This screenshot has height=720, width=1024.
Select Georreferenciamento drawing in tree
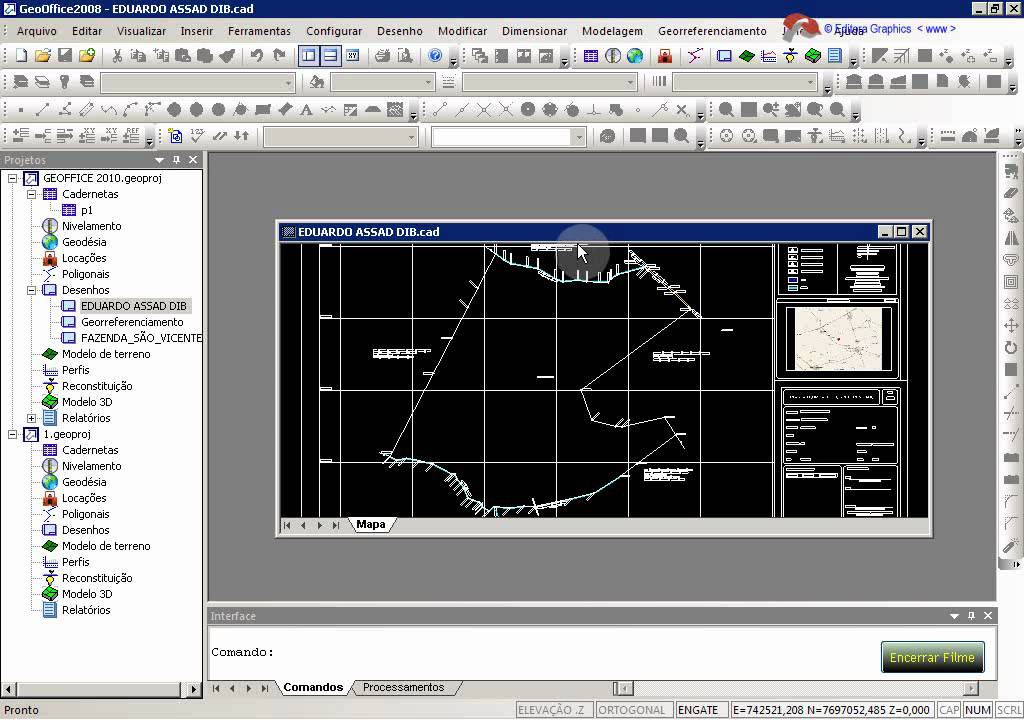click(132, 322)
